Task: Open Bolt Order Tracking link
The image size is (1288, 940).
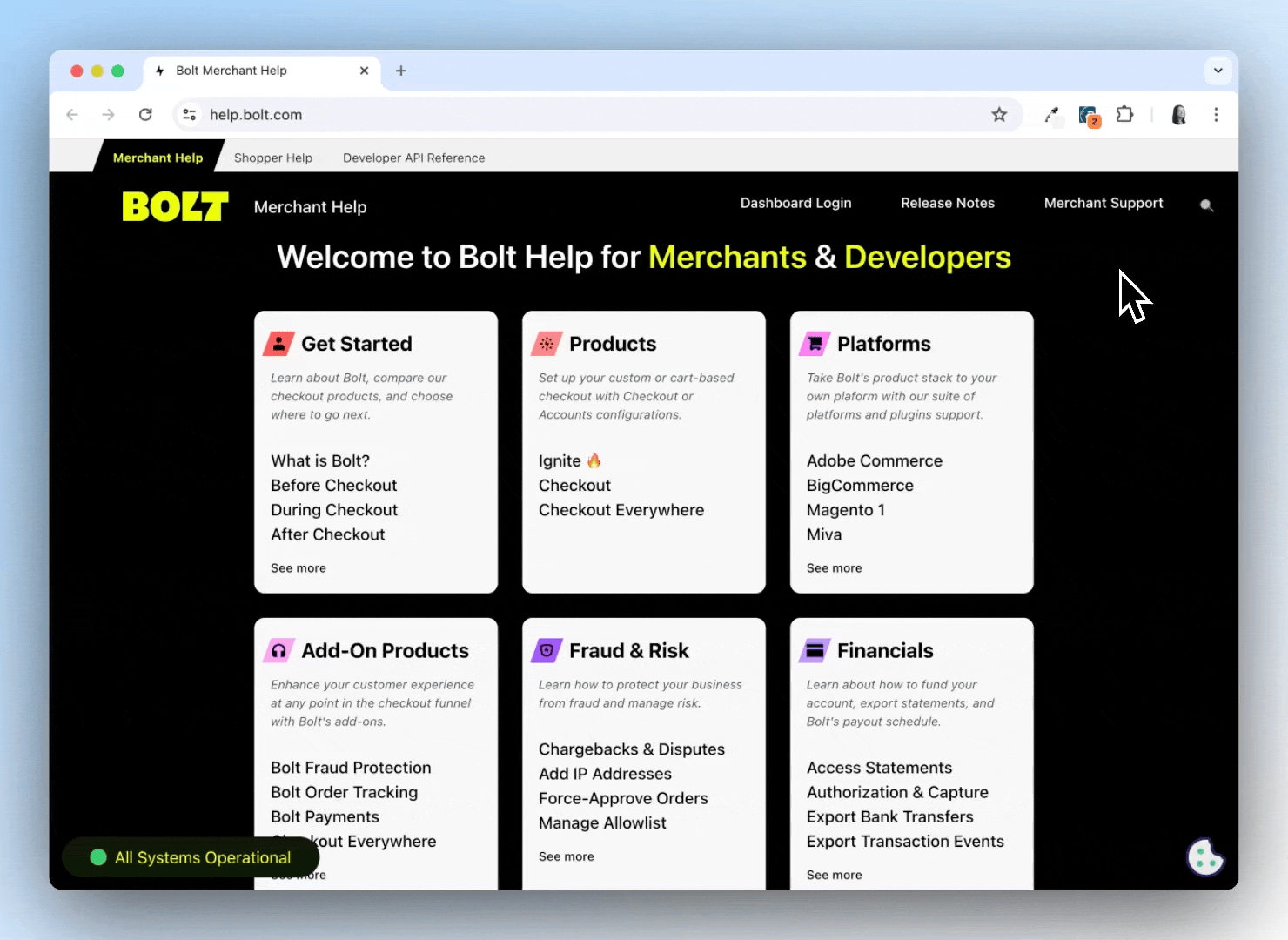Action: [344, 791]
